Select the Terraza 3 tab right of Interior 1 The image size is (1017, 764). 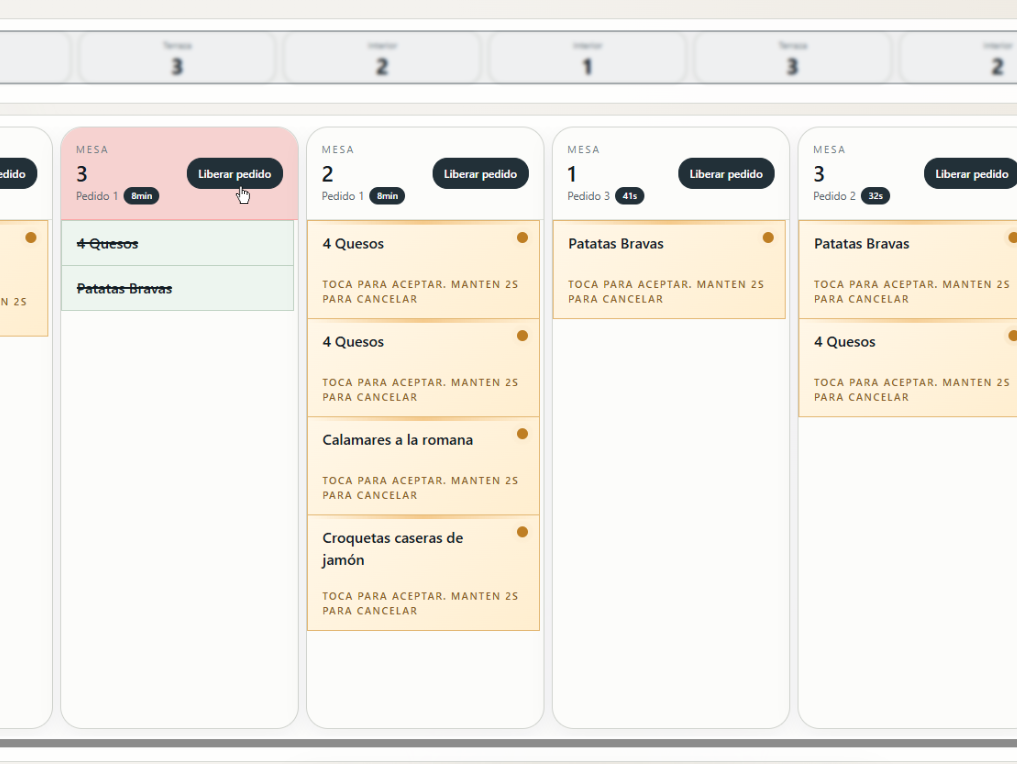(792, 58)
